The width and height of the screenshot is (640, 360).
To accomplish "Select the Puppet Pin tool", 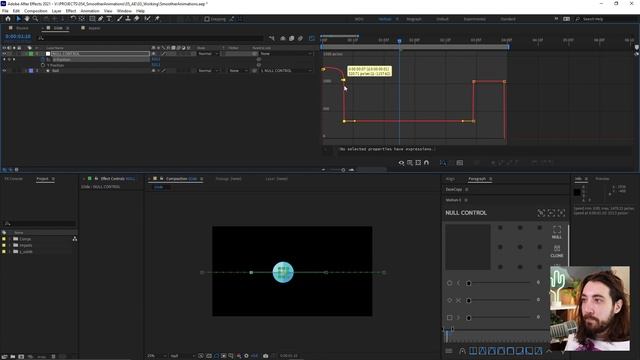I will pyautogui.click(x=157, y=19).
